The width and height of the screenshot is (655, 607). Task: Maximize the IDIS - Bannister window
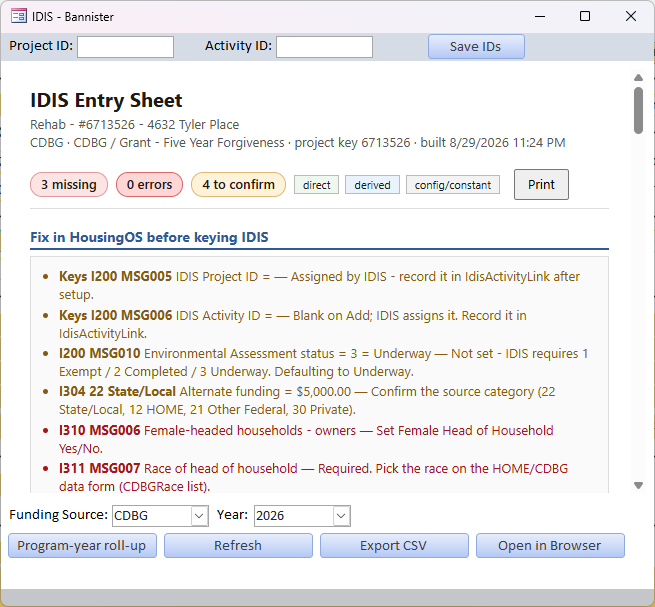click(x=585, y=16)
